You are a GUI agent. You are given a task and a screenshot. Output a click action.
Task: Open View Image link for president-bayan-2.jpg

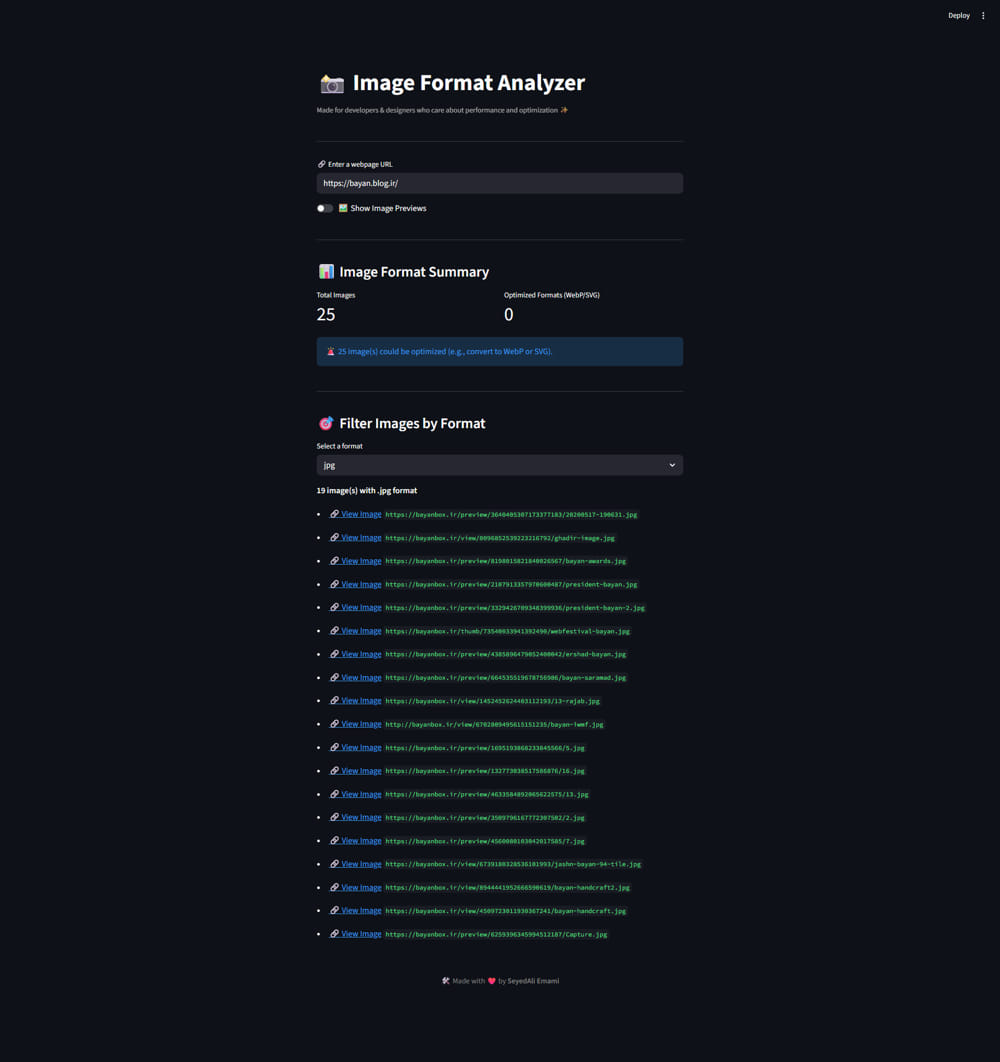(x=356, y=608)
